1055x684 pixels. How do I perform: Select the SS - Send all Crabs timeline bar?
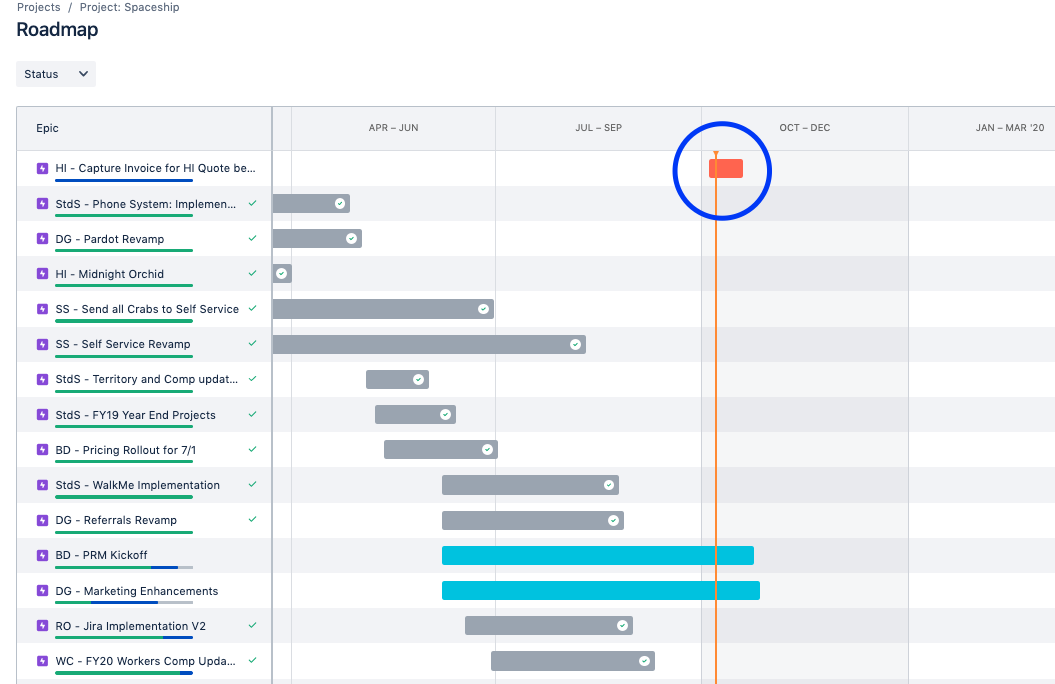pyautogui.click(x=383, y=309)
